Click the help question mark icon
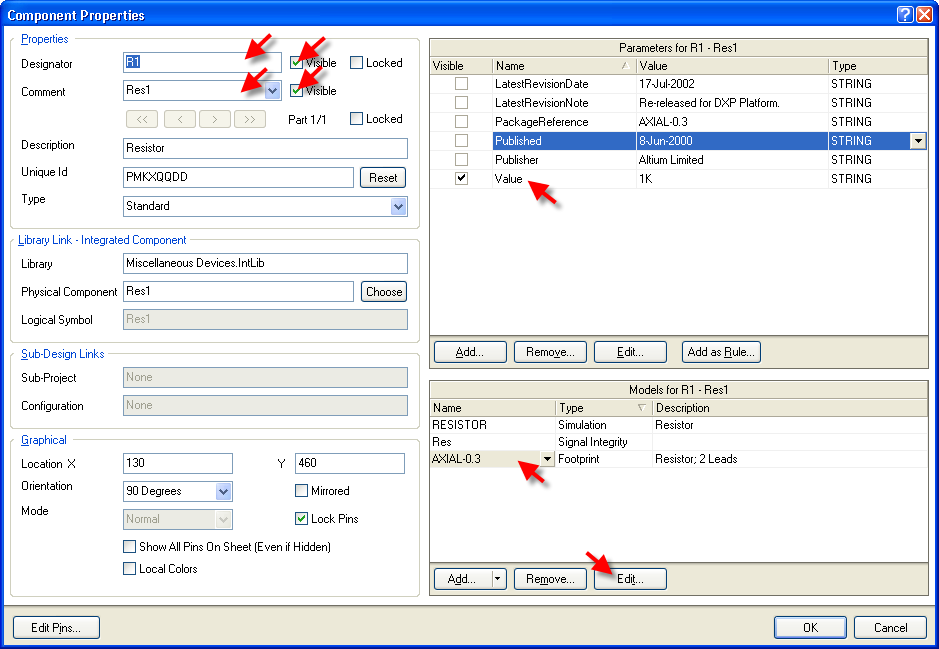Screen dimensions: 939x649 click(x=904, y=15)
